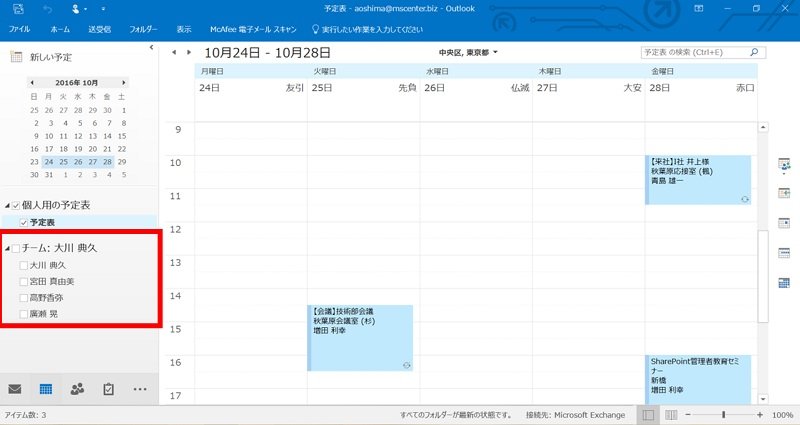This screenshot has width=800, height=425.
Task: Open the People contacts icon
Action: [77, 389]
